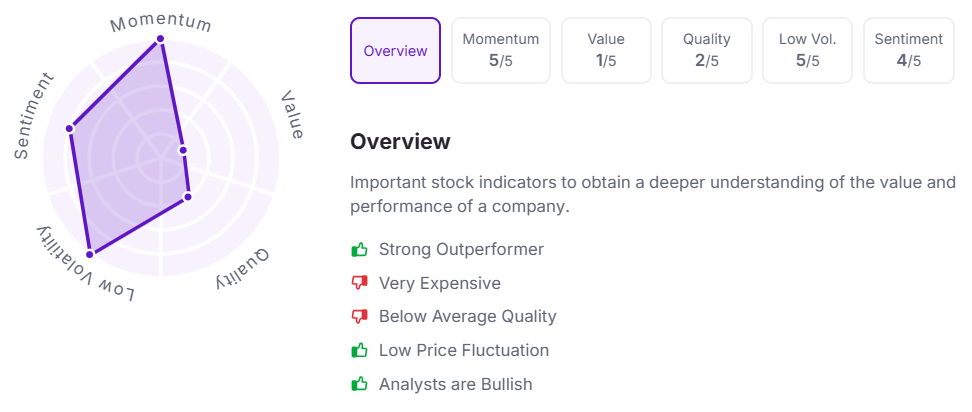This screenshot has height=412, width=972.
Task: Click the thumbs-down icon beside Very Expensive
Action: (x=359, y=283)
